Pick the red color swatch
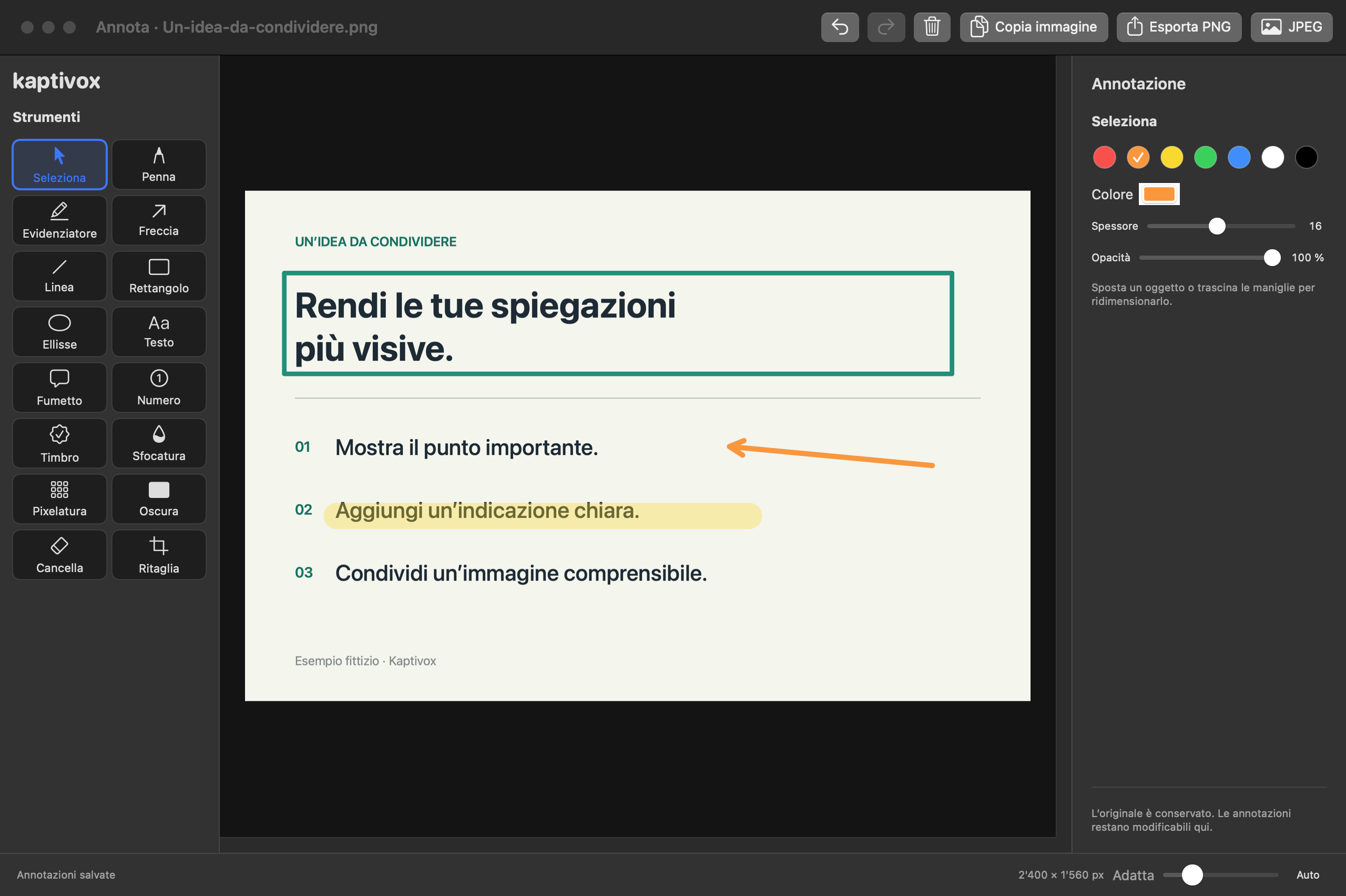 tap(1104, 157)
